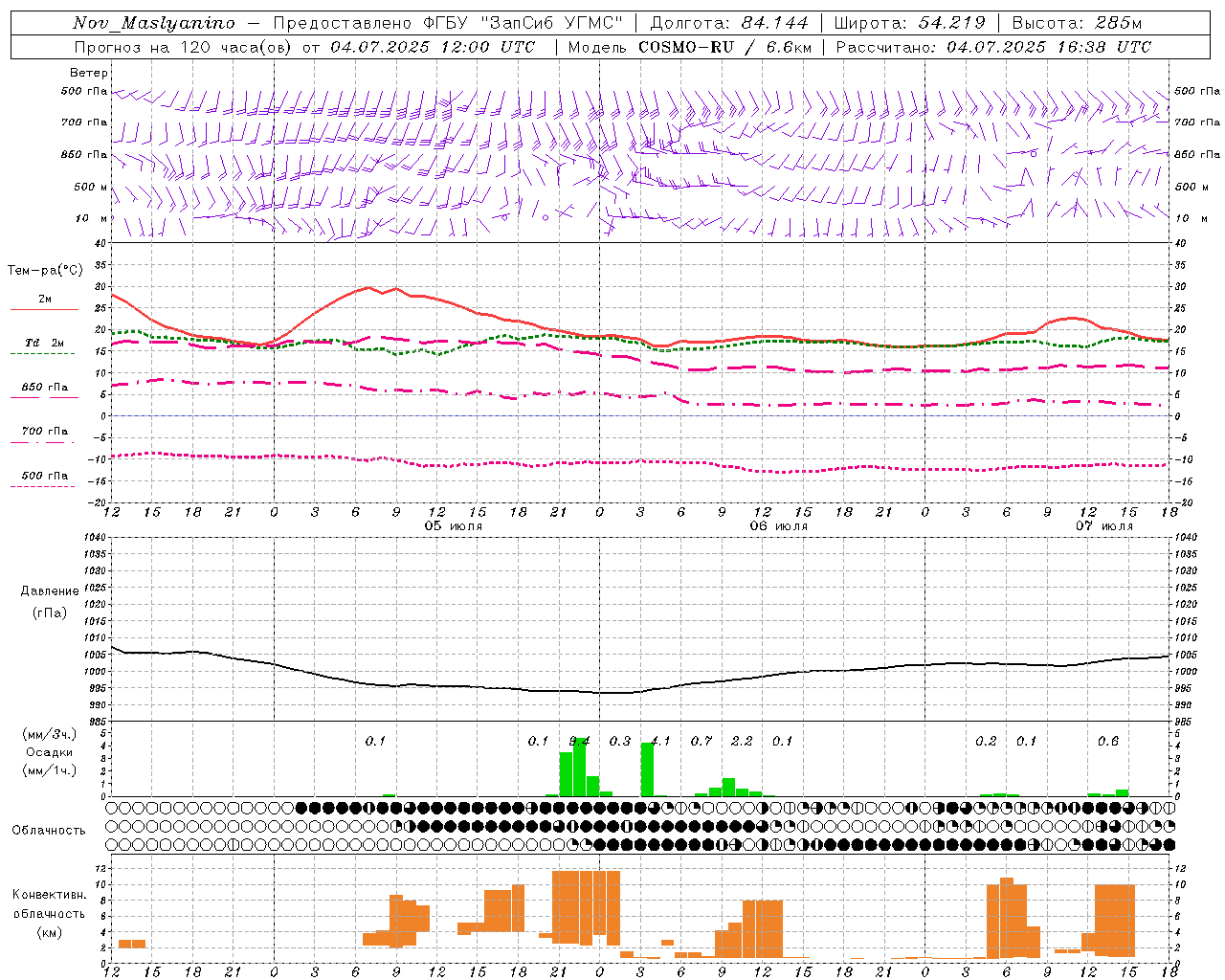Click the Td 2м dew point legend label
This screenshot has width=1225, height=980.
coord(45,343)
